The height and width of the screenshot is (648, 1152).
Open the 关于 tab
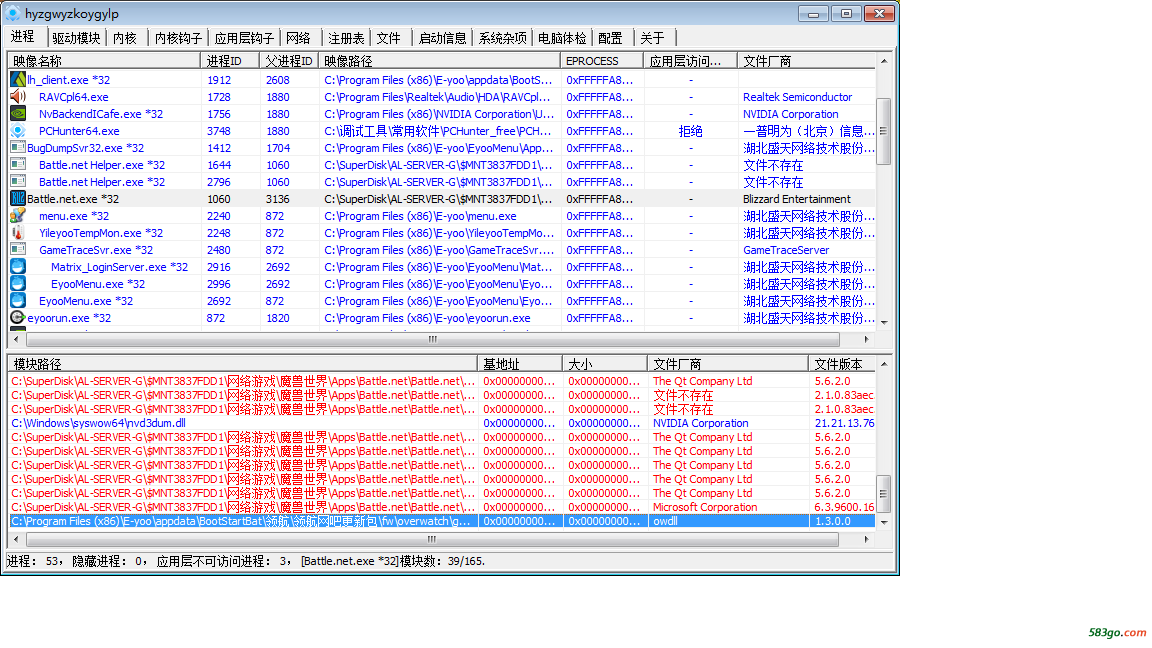point(652,38)
